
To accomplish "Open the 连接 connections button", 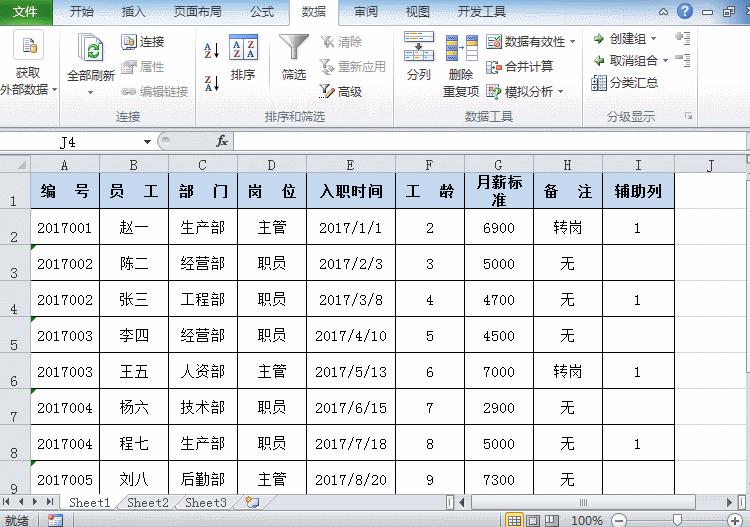I will (143, 42).
